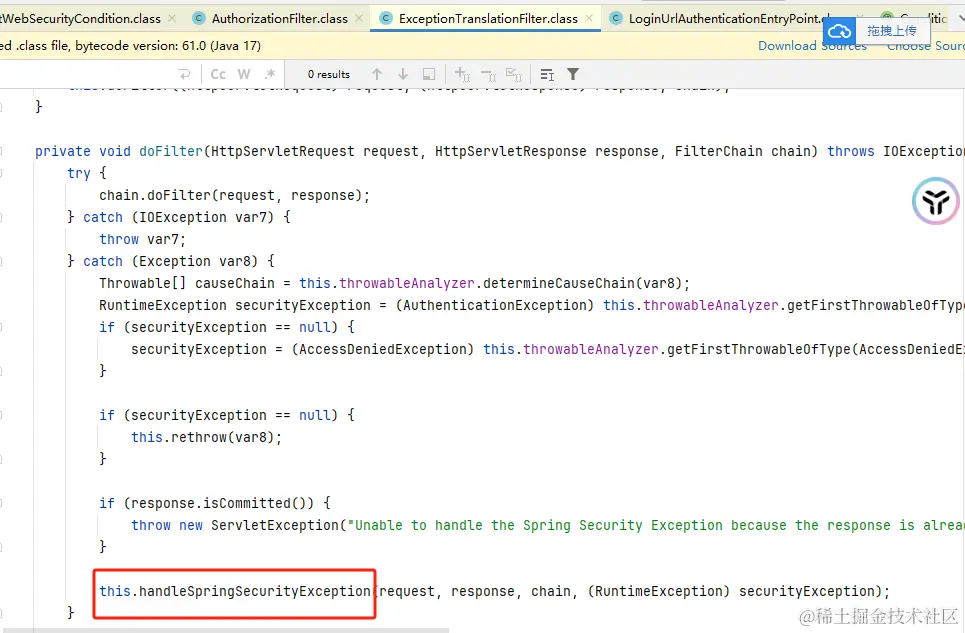This screenshot has height=633, width=965.
Task: Toggle Words (W) search option
Action: pos(244,74)
